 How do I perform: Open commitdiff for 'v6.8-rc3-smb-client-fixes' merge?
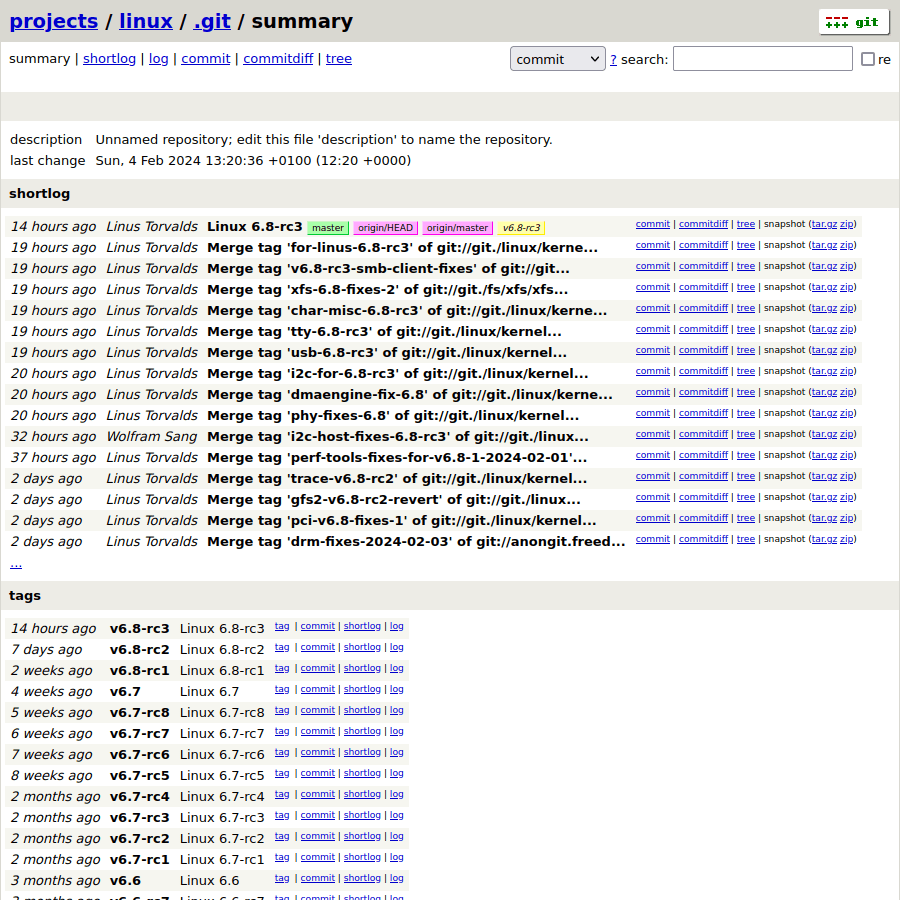[x=703, y=266]
